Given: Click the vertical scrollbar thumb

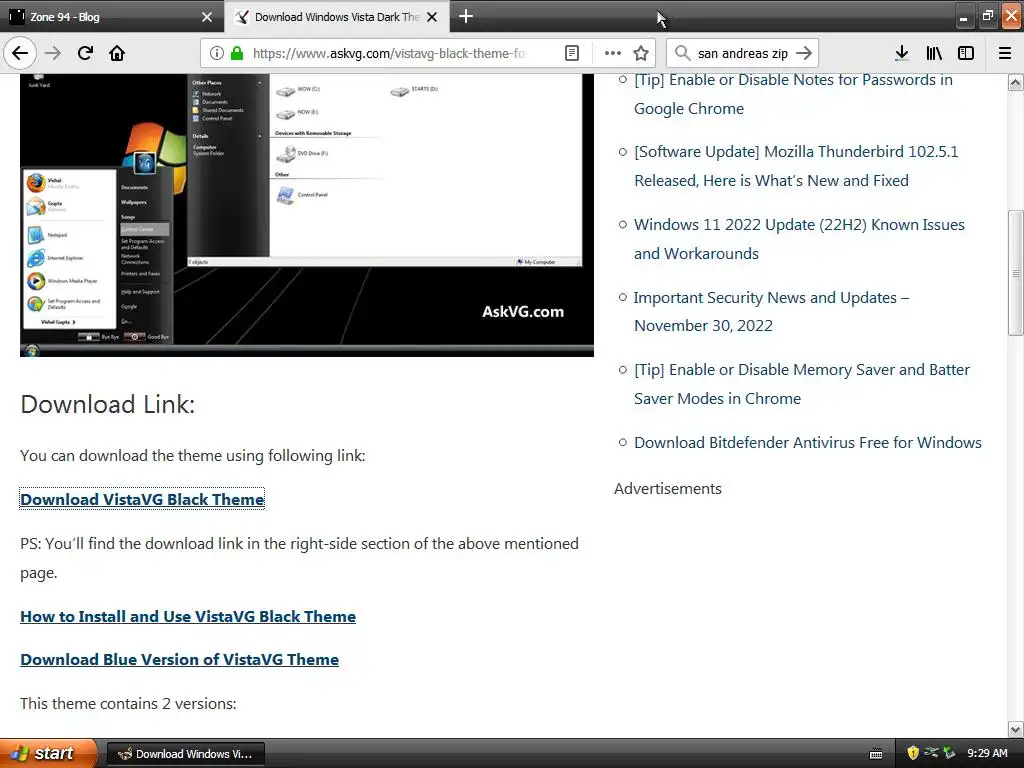Looking at the screenshot, I should [1016, 273].
